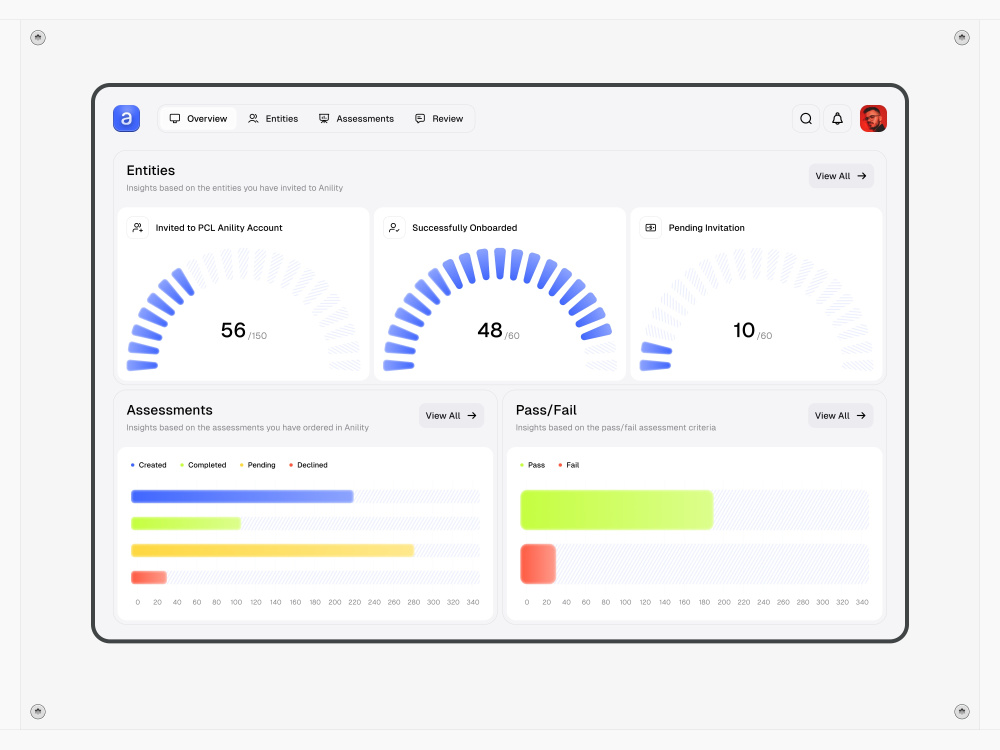Click the green Completed bar in Assessments

point(186,524)
